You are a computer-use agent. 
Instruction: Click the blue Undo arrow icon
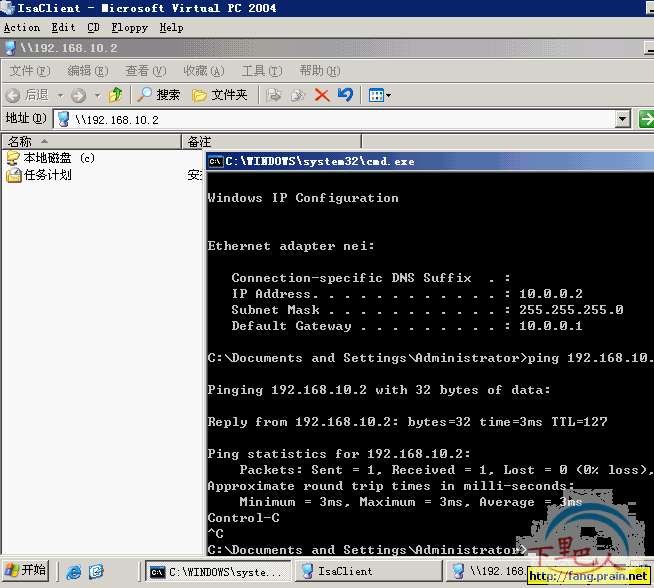click(345, 95)
